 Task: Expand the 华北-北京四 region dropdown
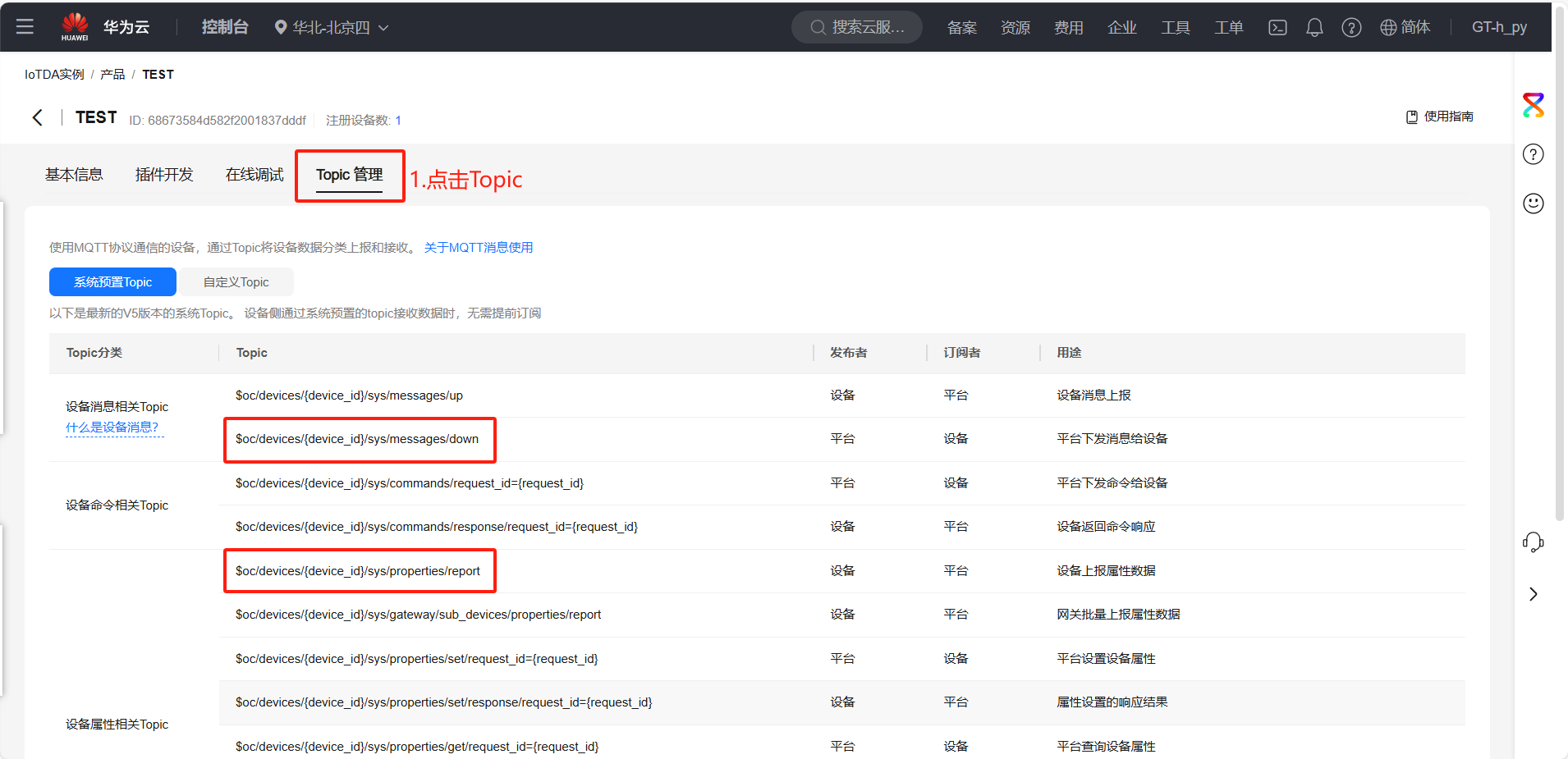point(332,27)
